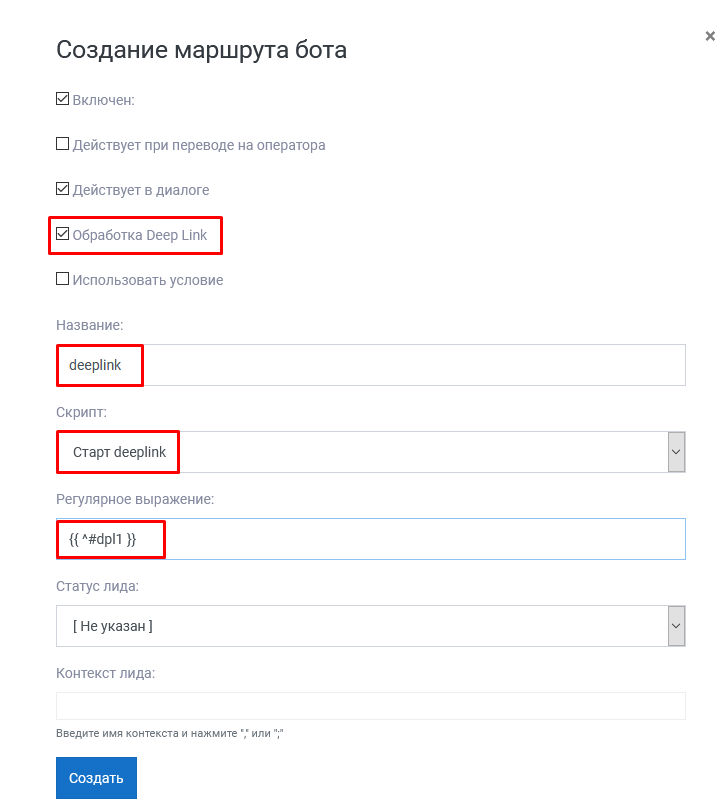Check the Использовать условие checkbox
This screenshot has height=809, width=728.
[62, 279]
